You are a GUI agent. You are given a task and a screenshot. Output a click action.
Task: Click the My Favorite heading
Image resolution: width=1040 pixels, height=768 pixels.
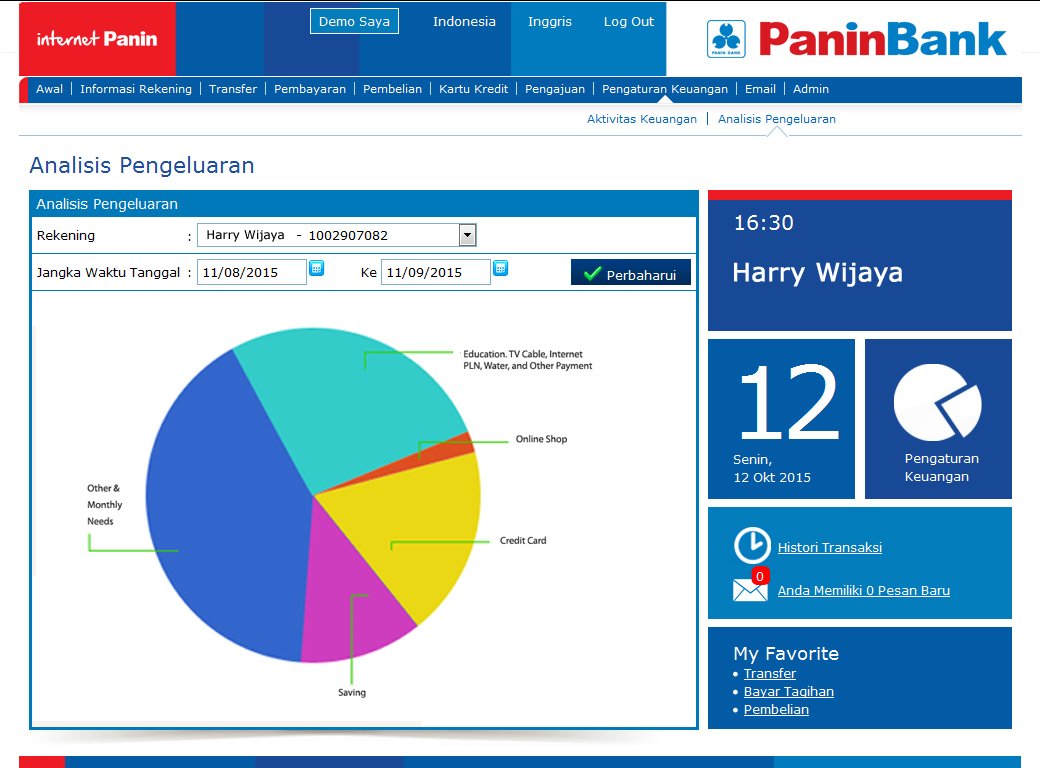pyautogui.click(x=786, y=653)
